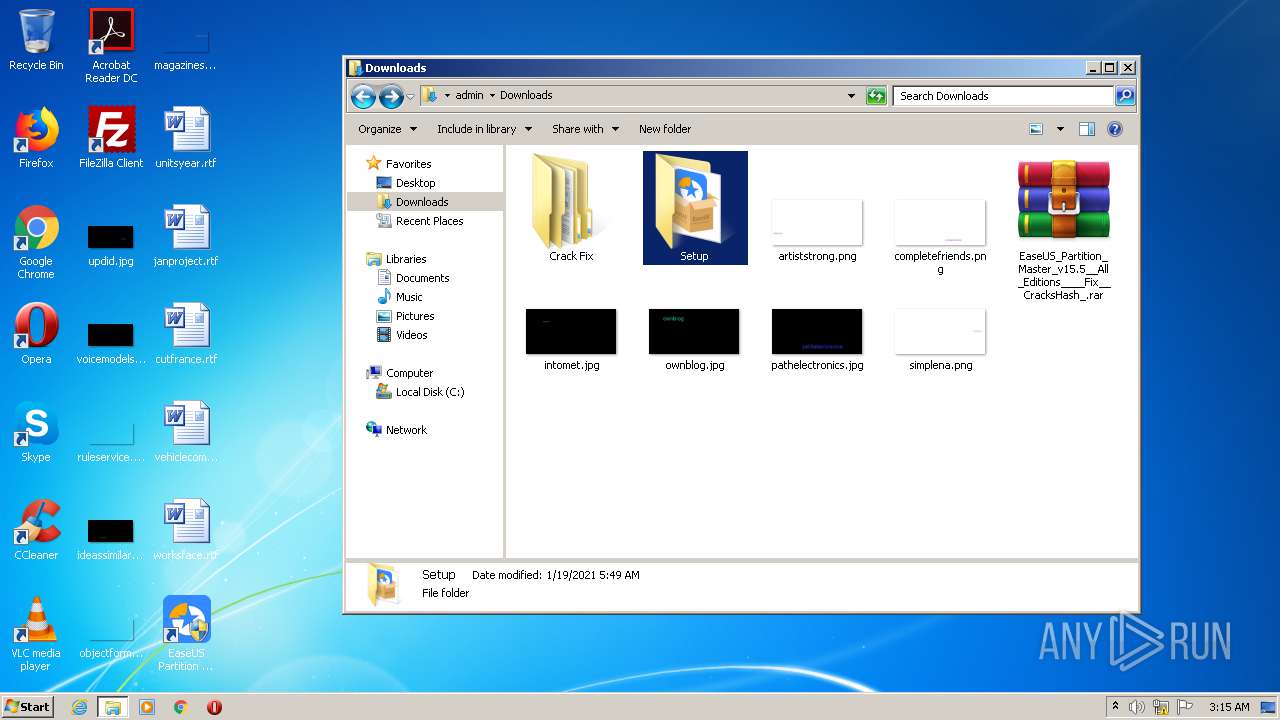The width and height of the screenshot is (1280, 720).
Task: Open Recent Places in sidebar
Action: 429,221
